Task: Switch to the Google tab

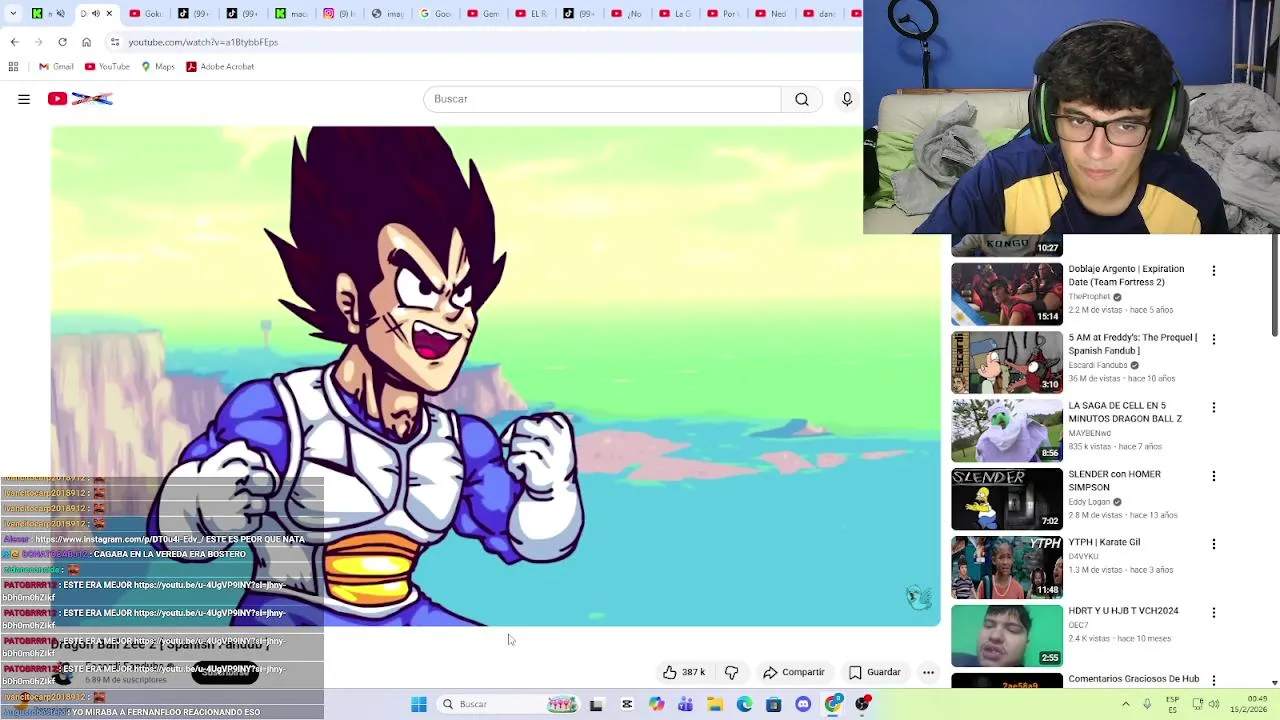Action: click(x=434, y=14)
